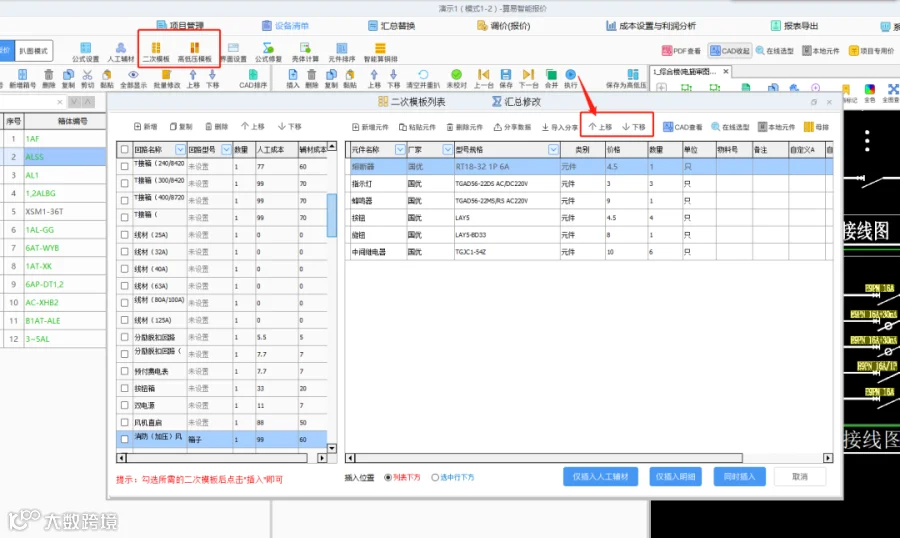Click 仅插入人工辅材 button
The width and height of the screenshot is (900, 538).
[x=600, y=477]
